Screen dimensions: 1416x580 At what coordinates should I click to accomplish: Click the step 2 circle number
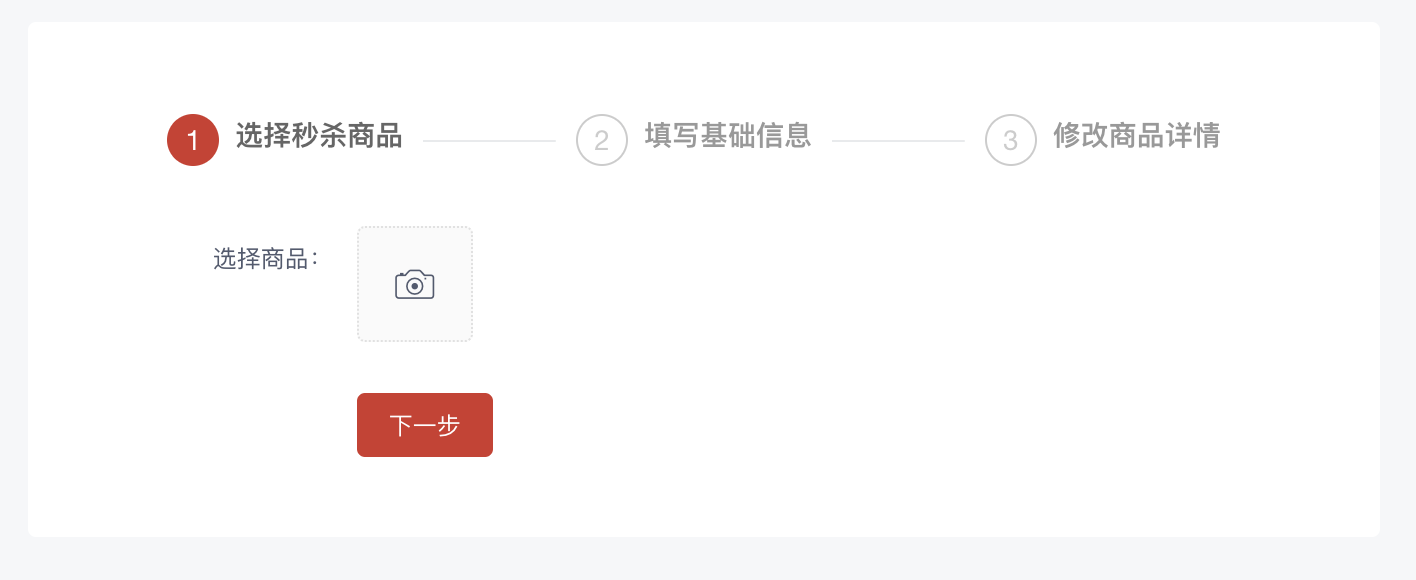tap(602, 140)
